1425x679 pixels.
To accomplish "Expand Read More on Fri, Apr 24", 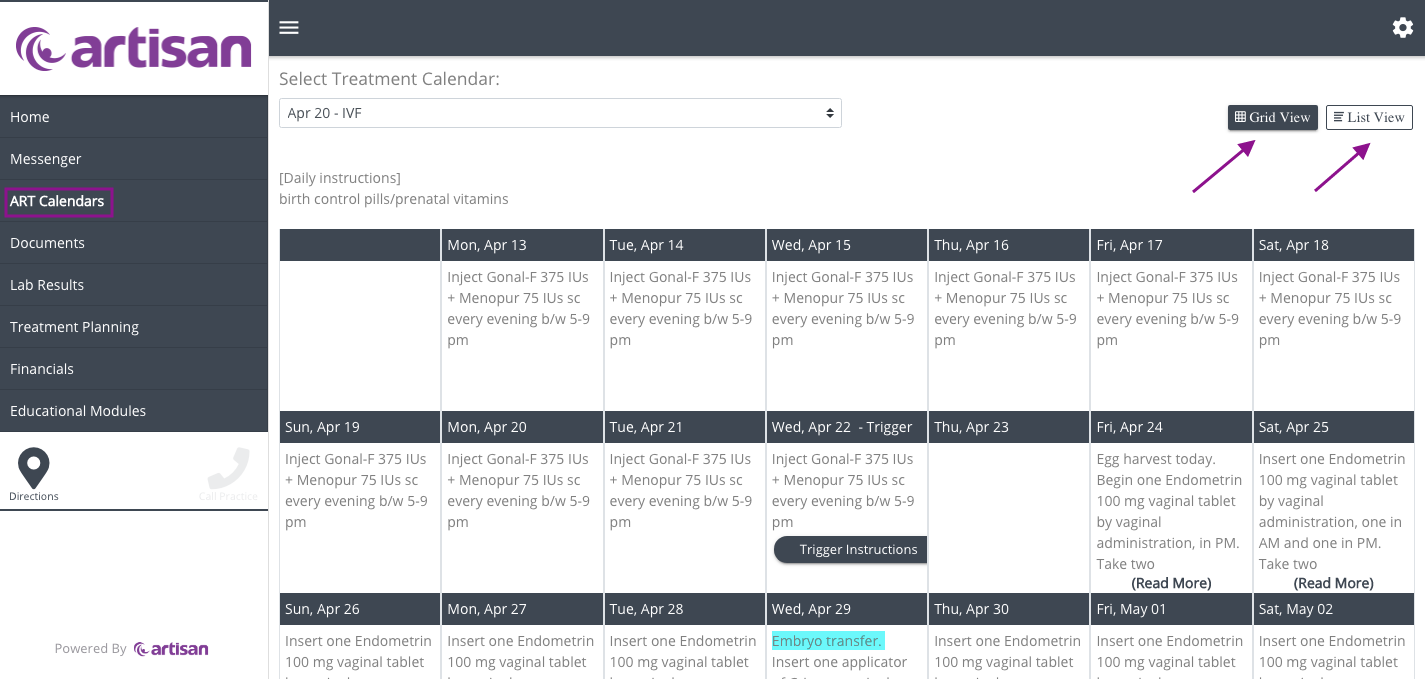I will point(1171,583).
